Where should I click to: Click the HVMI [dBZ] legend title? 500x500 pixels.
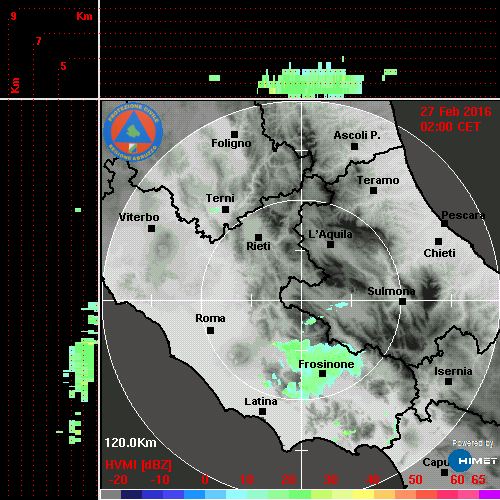pyautogui.click(x=138, y=465)
